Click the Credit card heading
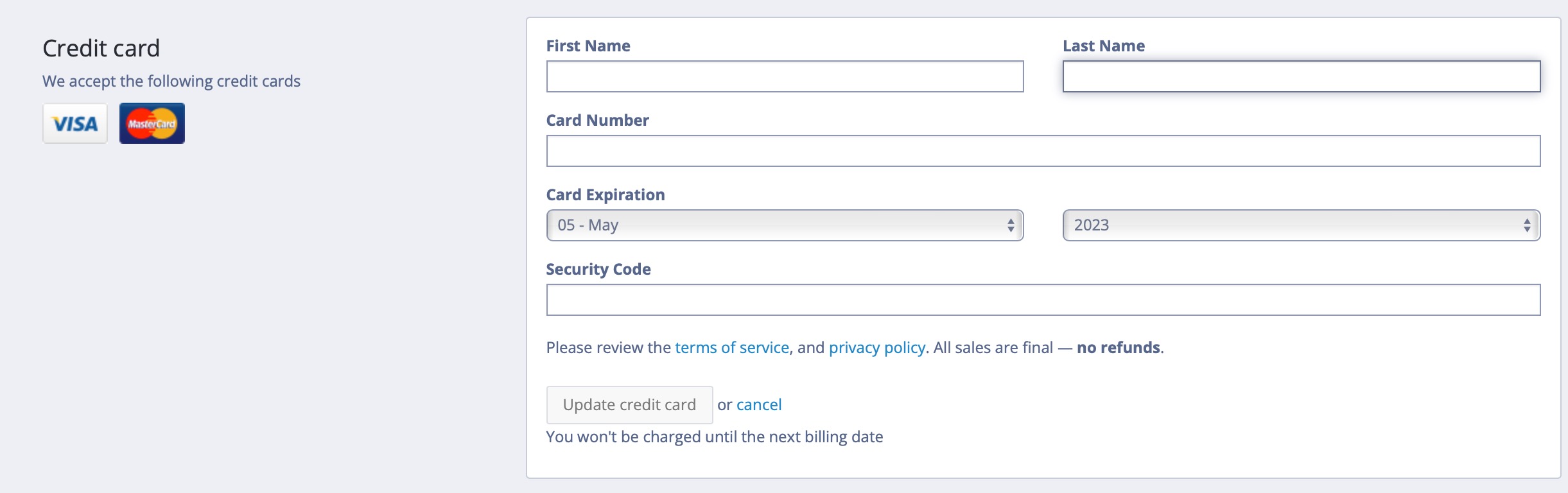 (x=101, y=48)
